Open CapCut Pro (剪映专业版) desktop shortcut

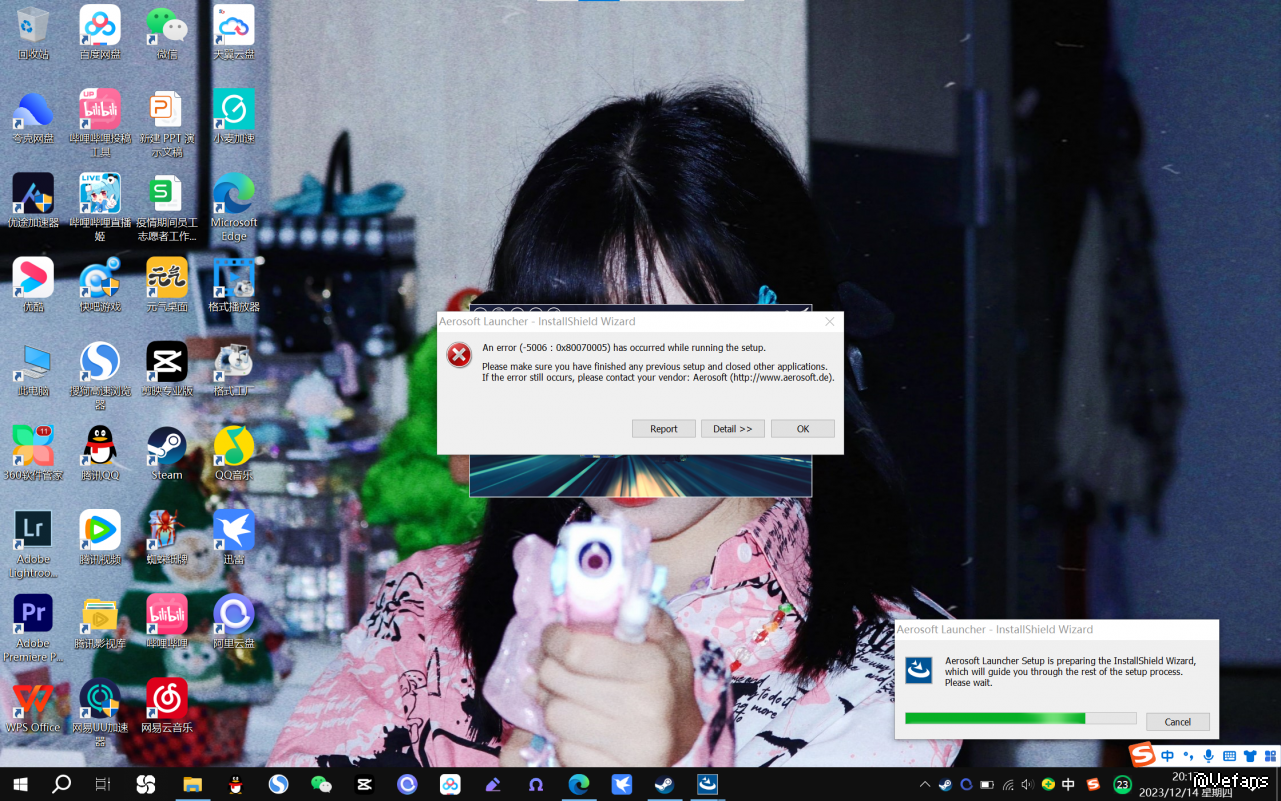point(167,369)
